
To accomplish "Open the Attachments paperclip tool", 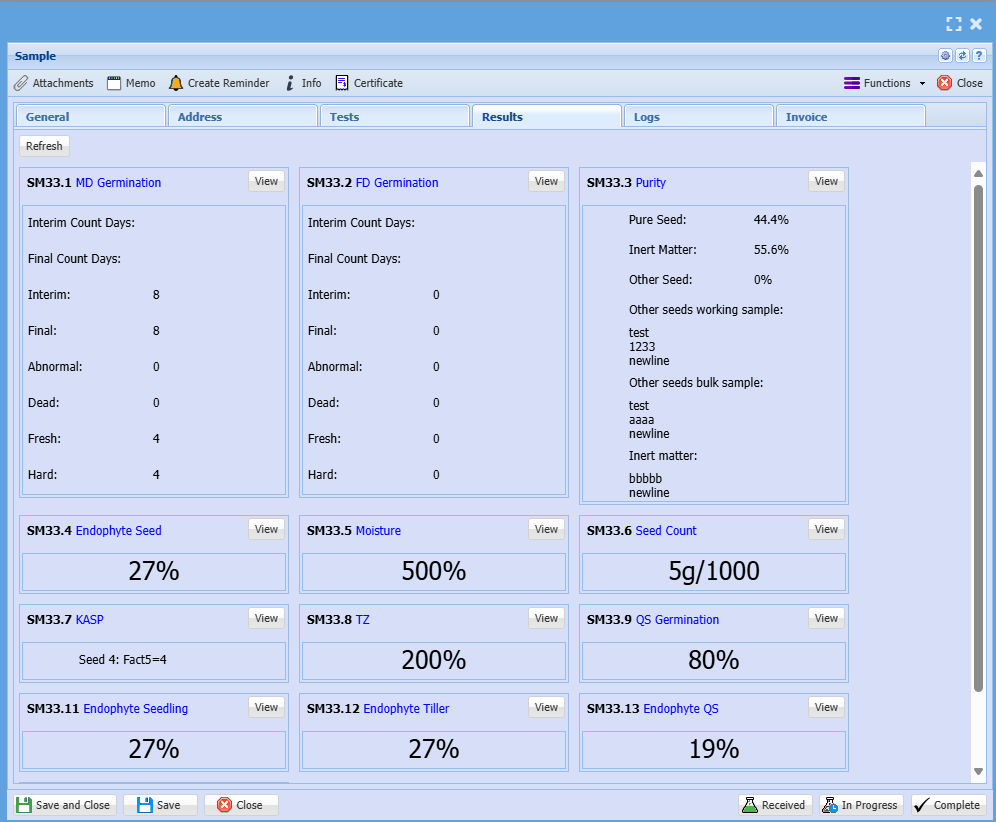I will 54,83.
